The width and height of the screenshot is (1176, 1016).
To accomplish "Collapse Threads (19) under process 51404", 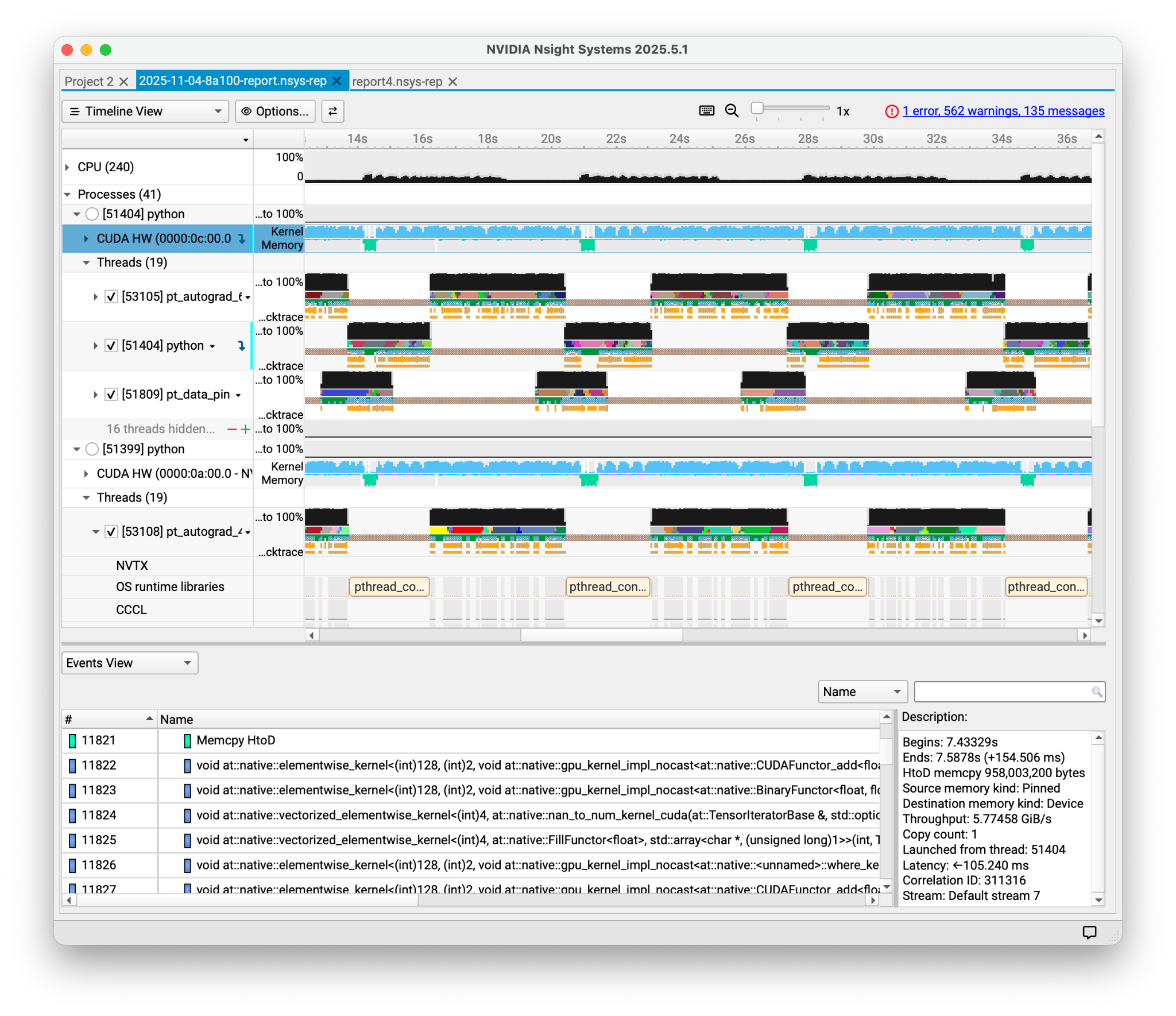I will click(86, 262).
